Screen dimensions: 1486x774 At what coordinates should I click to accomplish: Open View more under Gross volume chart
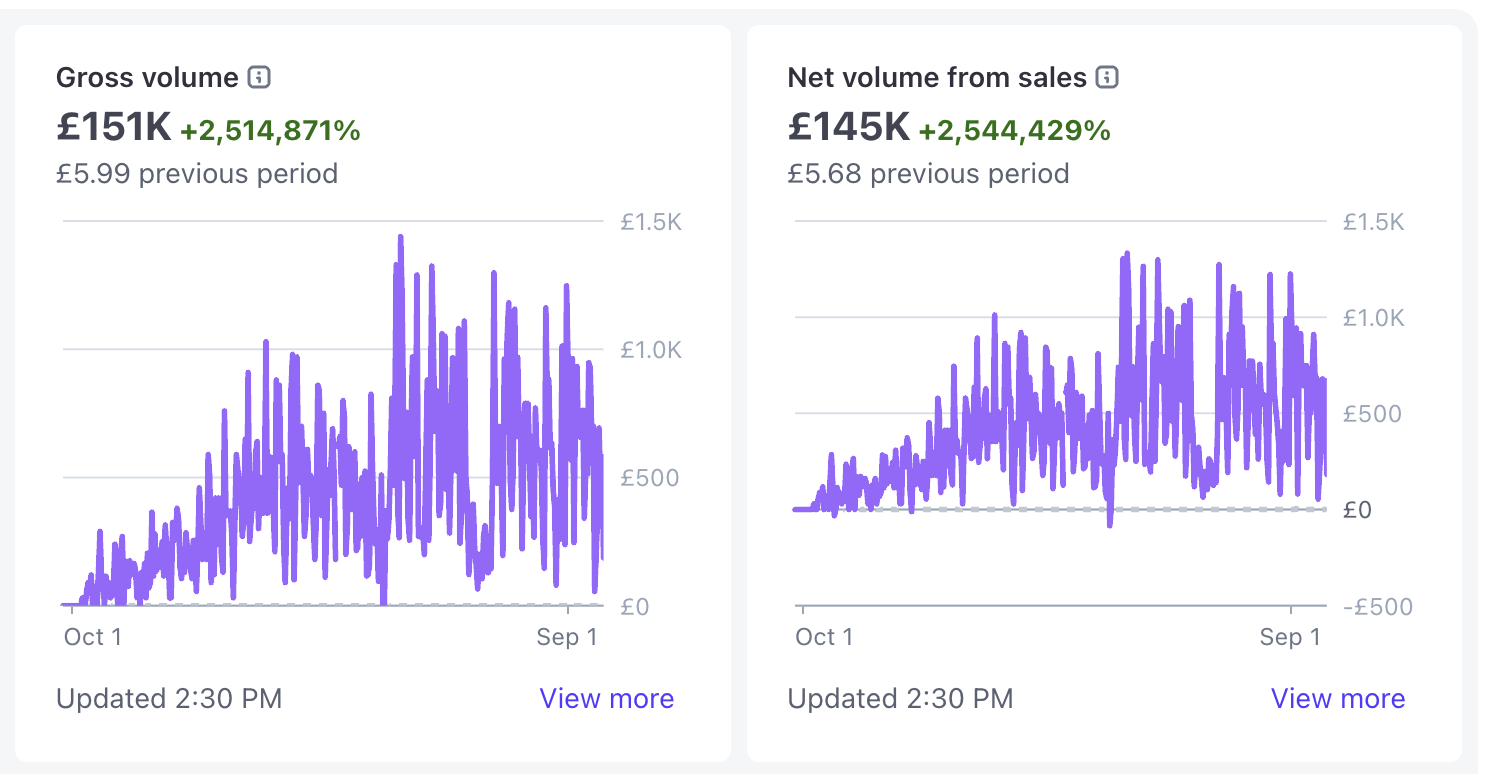pyautogui.click(x=606, y=698)
